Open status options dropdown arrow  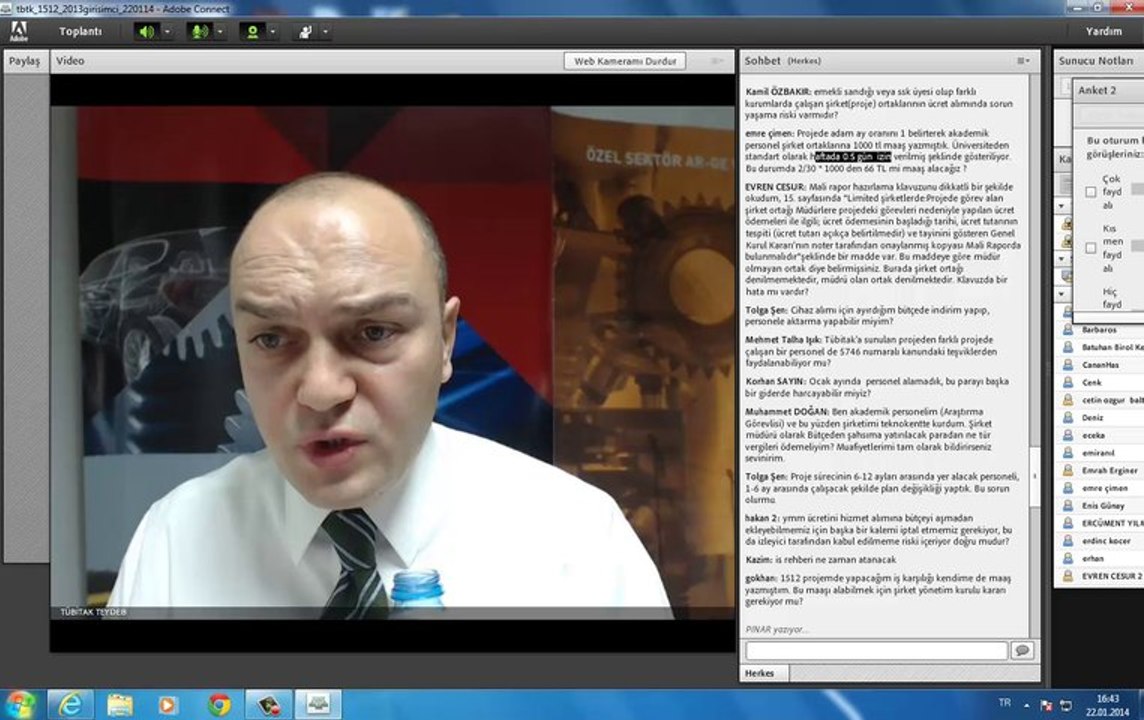(325, 31)
